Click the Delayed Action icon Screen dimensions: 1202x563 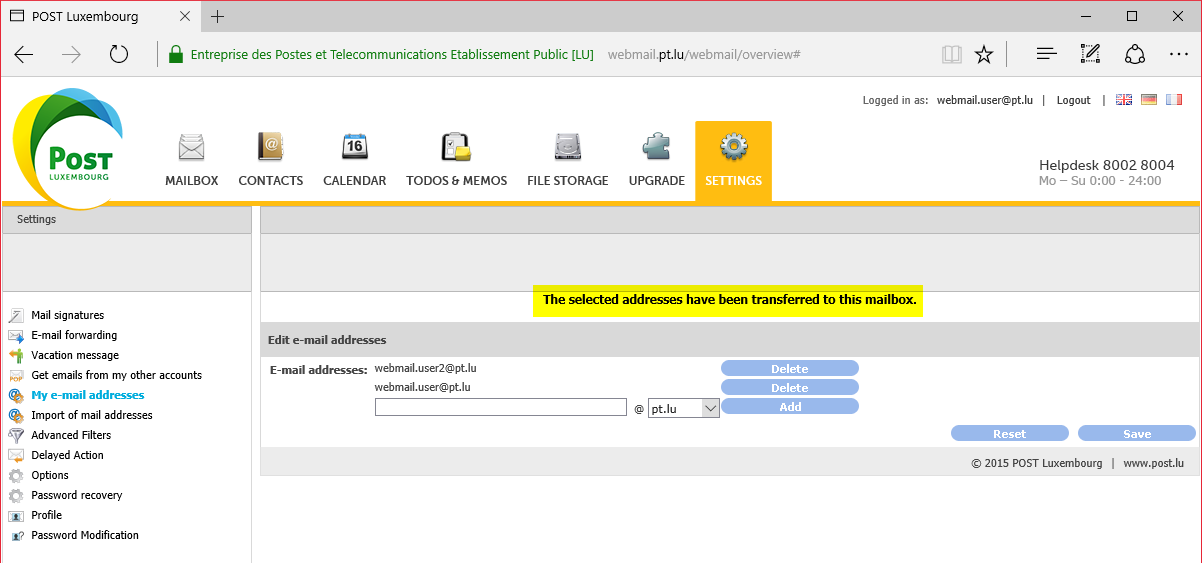pyautogui.click(x=16, y=455)
